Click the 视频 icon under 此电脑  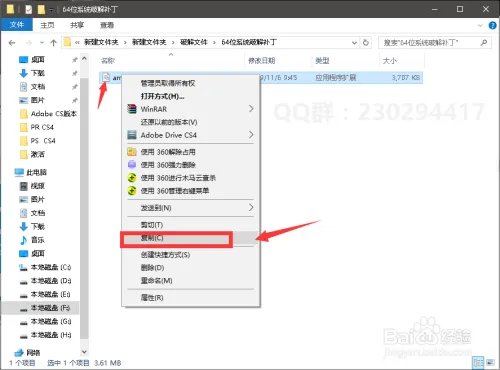(23, 186)
